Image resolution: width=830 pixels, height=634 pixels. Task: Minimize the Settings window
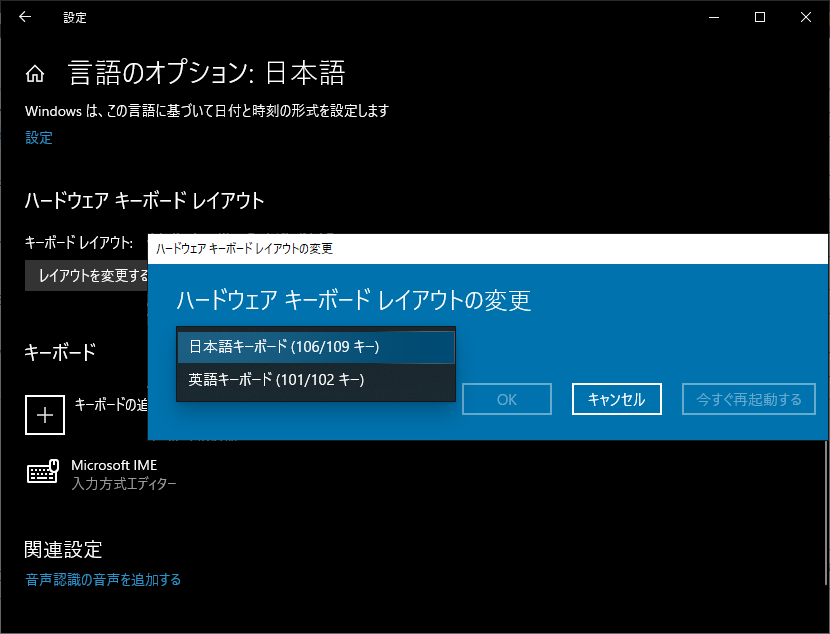713,17
